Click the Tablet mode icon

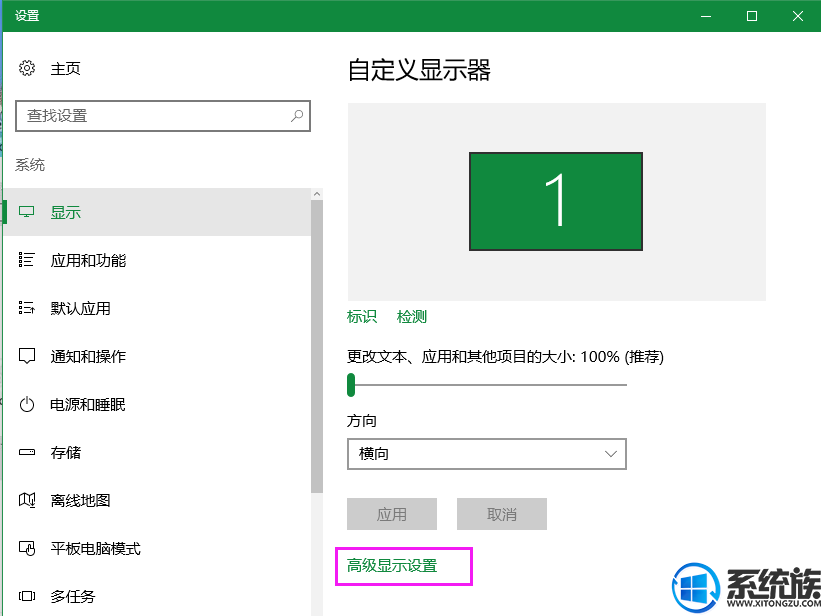(x=27, y=548)
